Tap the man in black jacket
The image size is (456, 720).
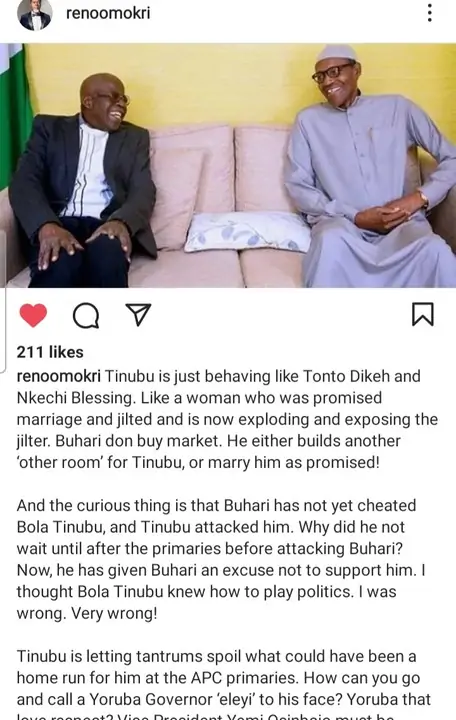(83, 181)
